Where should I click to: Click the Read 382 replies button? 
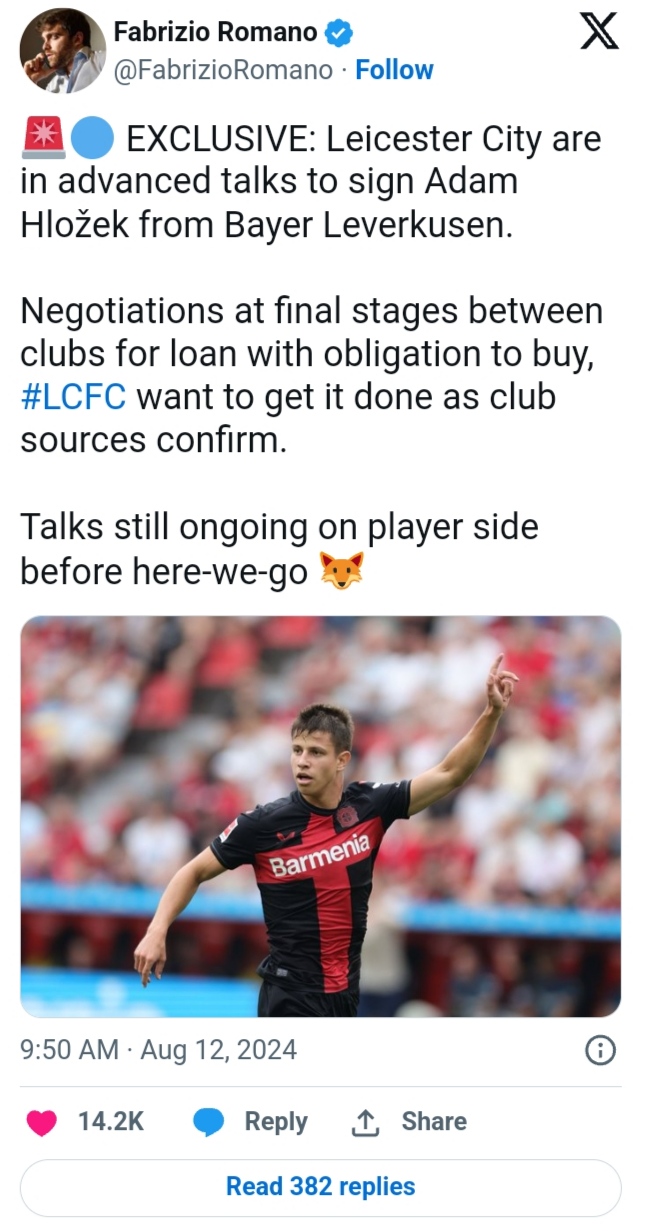click(320, 1186)
